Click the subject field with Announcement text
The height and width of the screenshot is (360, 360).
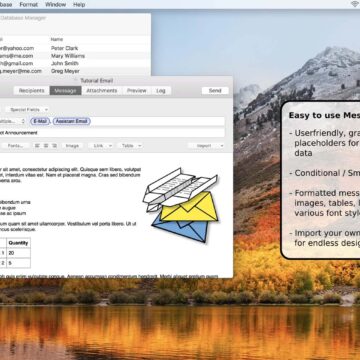tap(112, 133)
